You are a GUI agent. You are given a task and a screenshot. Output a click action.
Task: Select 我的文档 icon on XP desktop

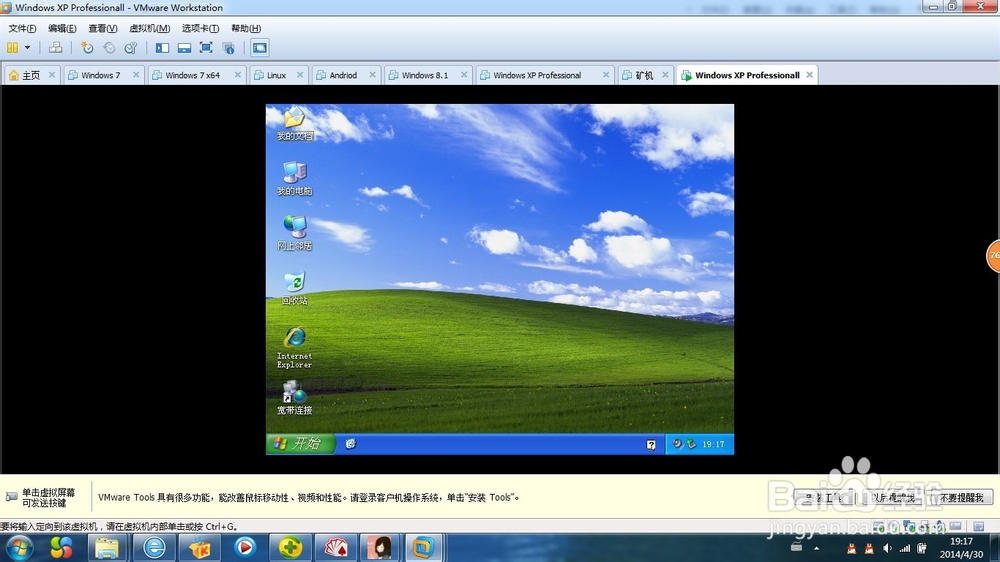tap(295, 124)
